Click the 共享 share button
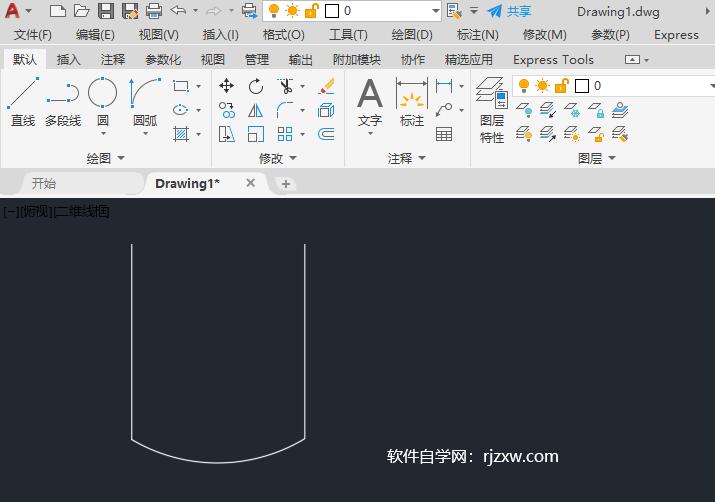715x502 pixels. [509, 11]
